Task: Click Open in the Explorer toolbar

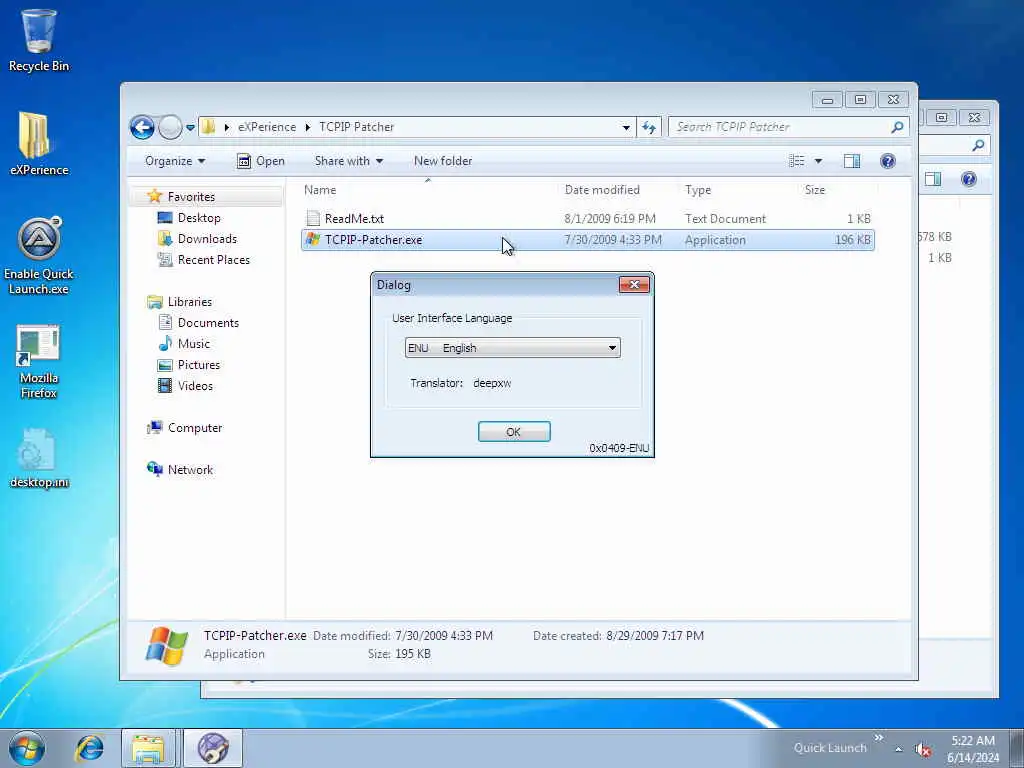Action: tap(261, 161)
